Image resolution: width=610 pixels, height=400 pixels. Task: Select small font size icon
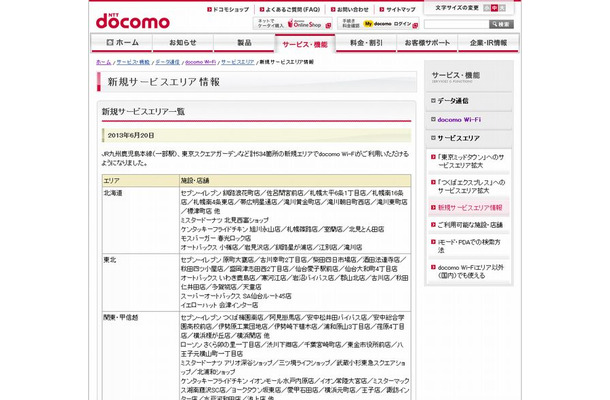pyautogui.click(x=486, y=8)
